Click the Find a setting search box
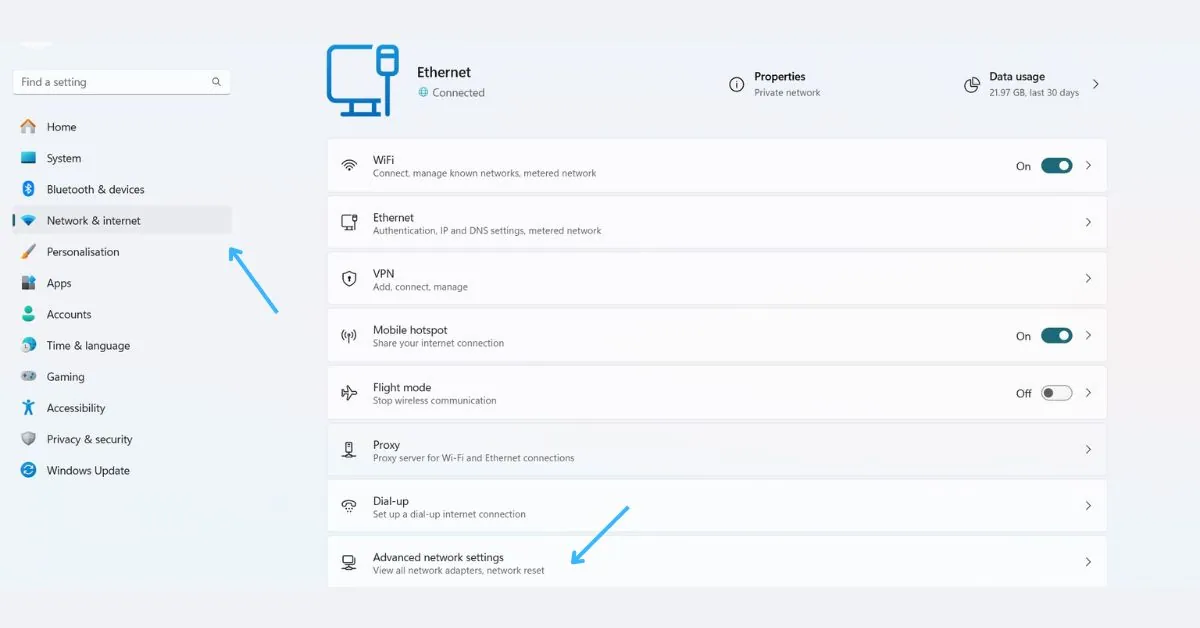 point(122,82)
